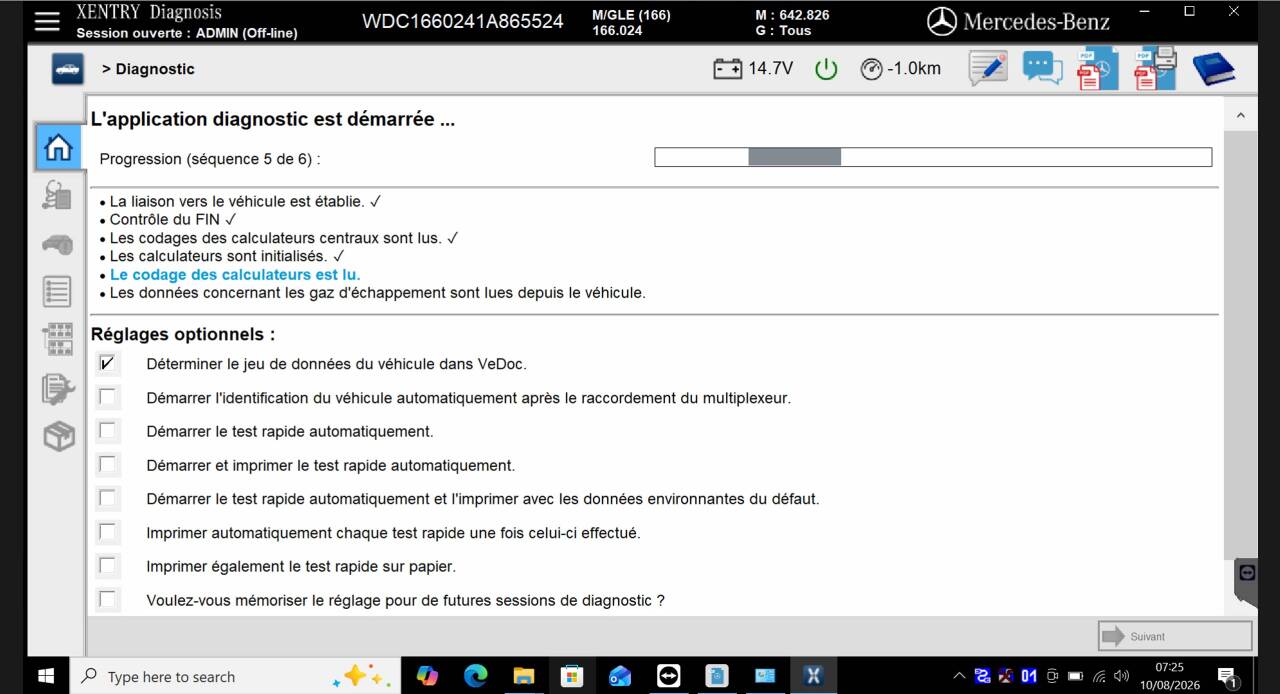Click the scrollbar up arrow
Screen dimensions: 1280x694
point(1240,115)
